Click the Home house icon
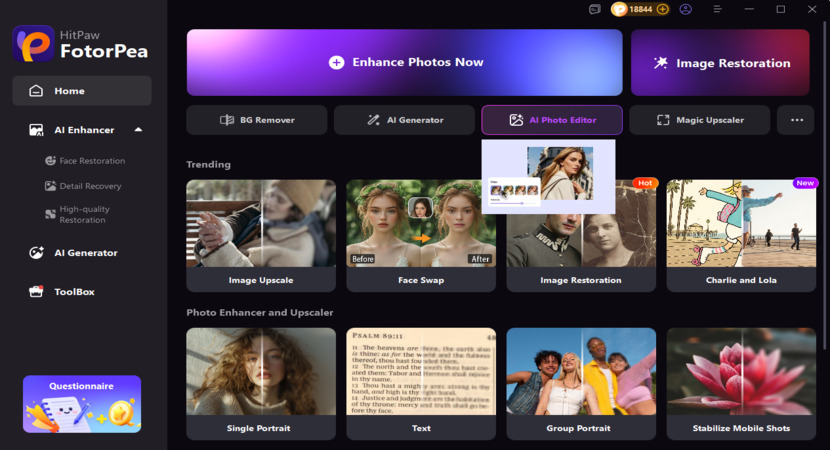 click(x=36, y=91)
